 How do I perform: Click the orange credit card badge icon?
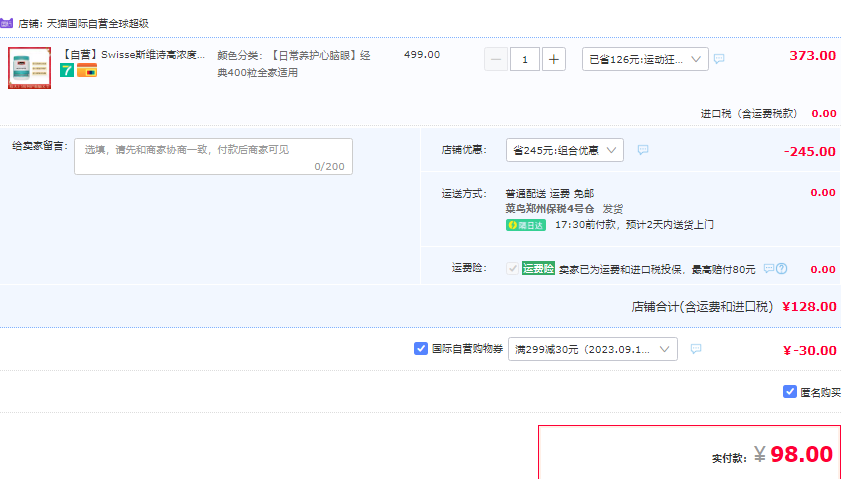(x=87, y=70)
